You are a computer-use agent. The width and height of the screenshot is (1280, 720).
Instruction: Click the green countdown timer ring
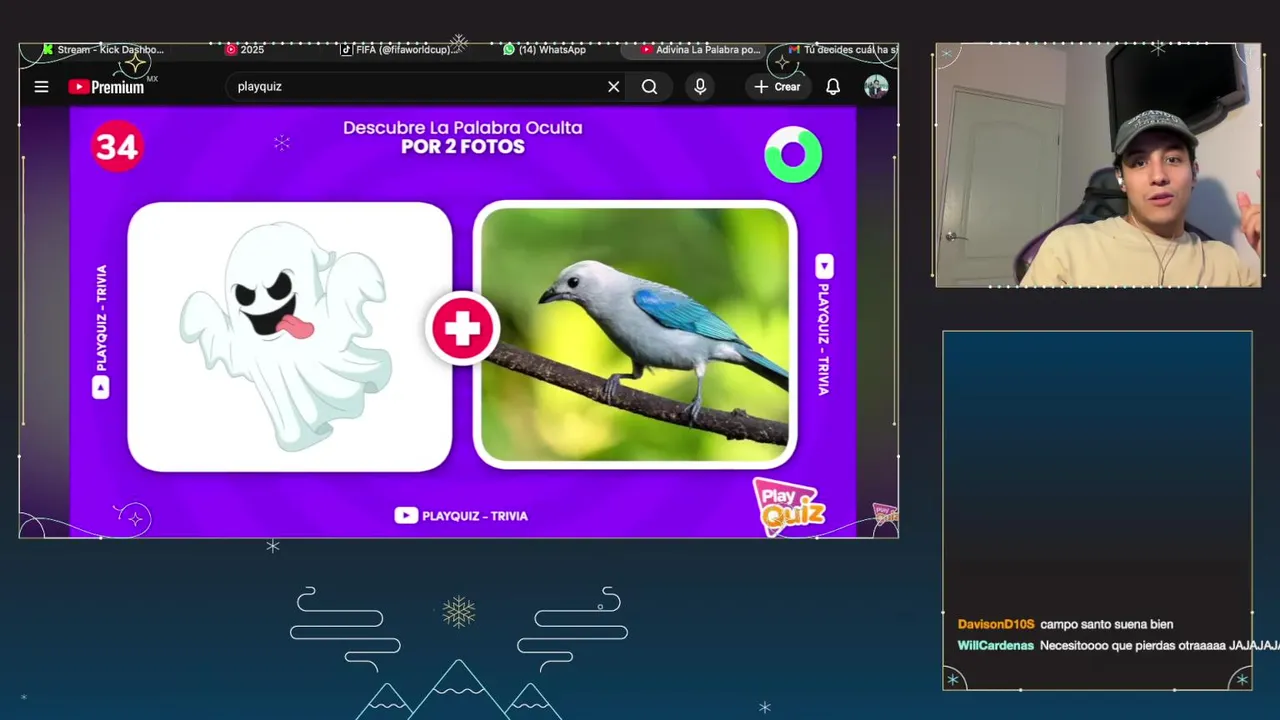pyautogui.click(x=793, y=154)
